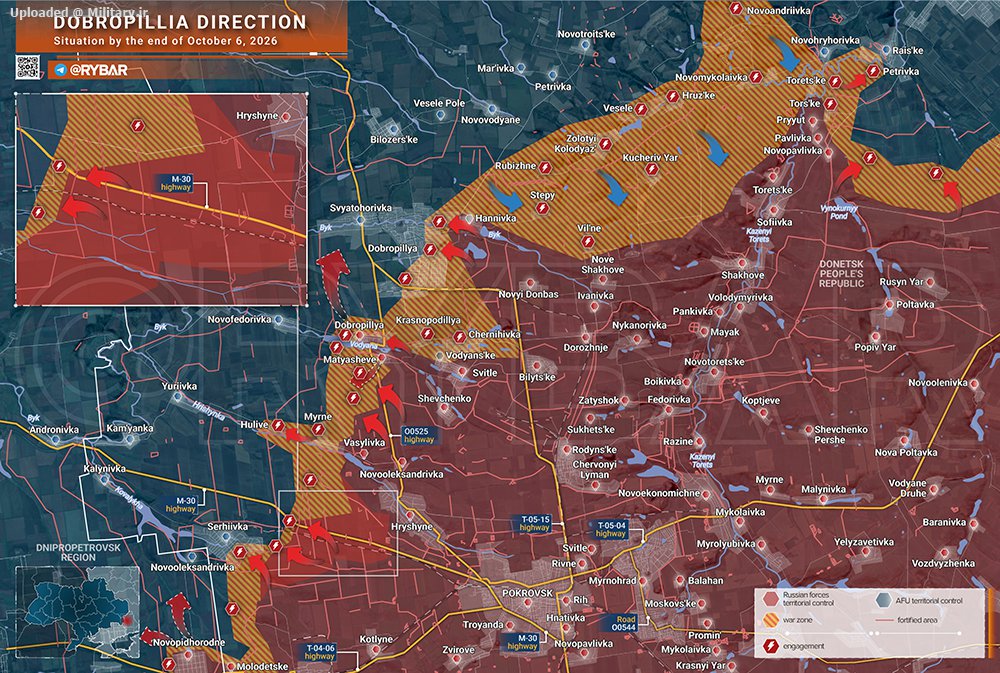Click the fortified area line sample in legend
The image size is (1000, 673).
click(x=883, y=620)
